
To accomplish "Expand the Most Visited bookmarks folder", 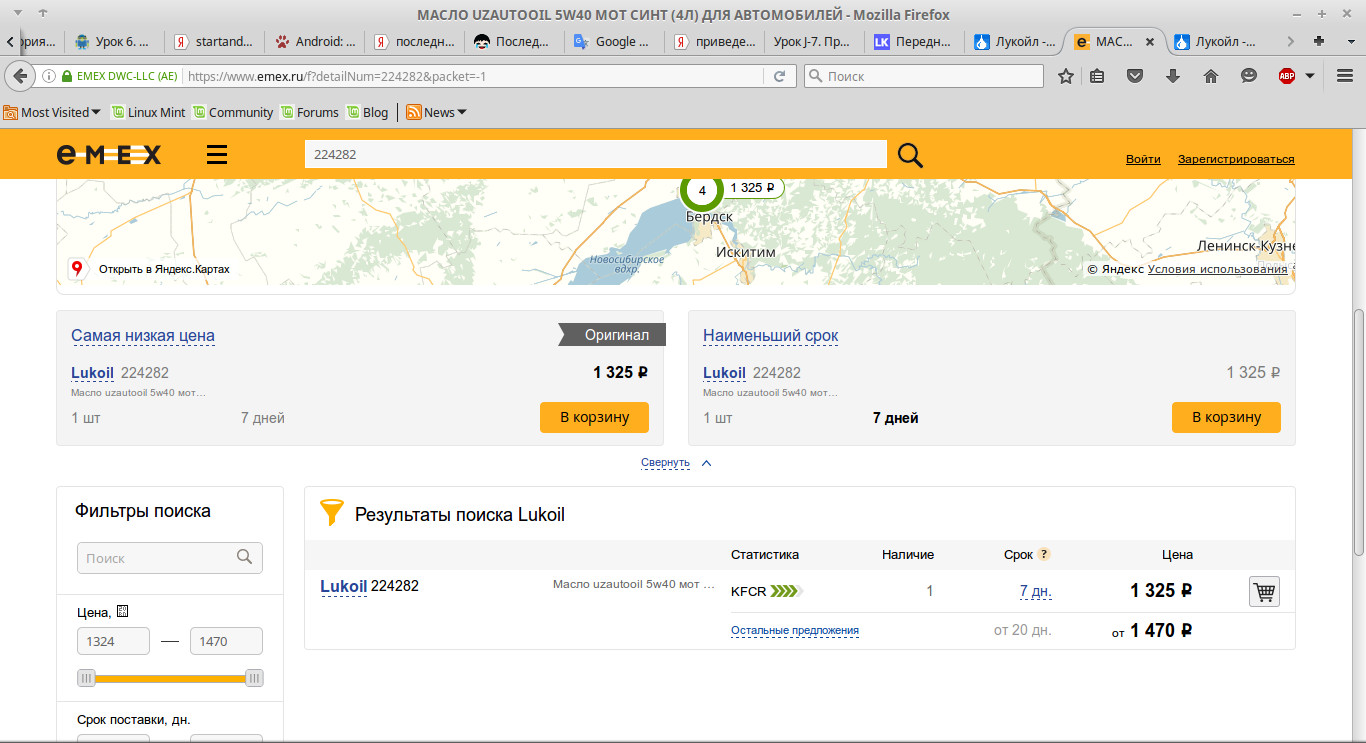I will coord(52,112).
